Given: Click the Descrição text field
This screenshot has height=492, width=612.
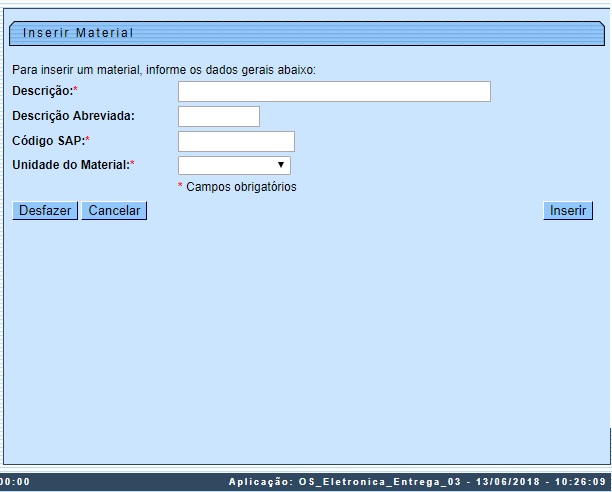Looking at the screenshot, I should coord(334,92).
